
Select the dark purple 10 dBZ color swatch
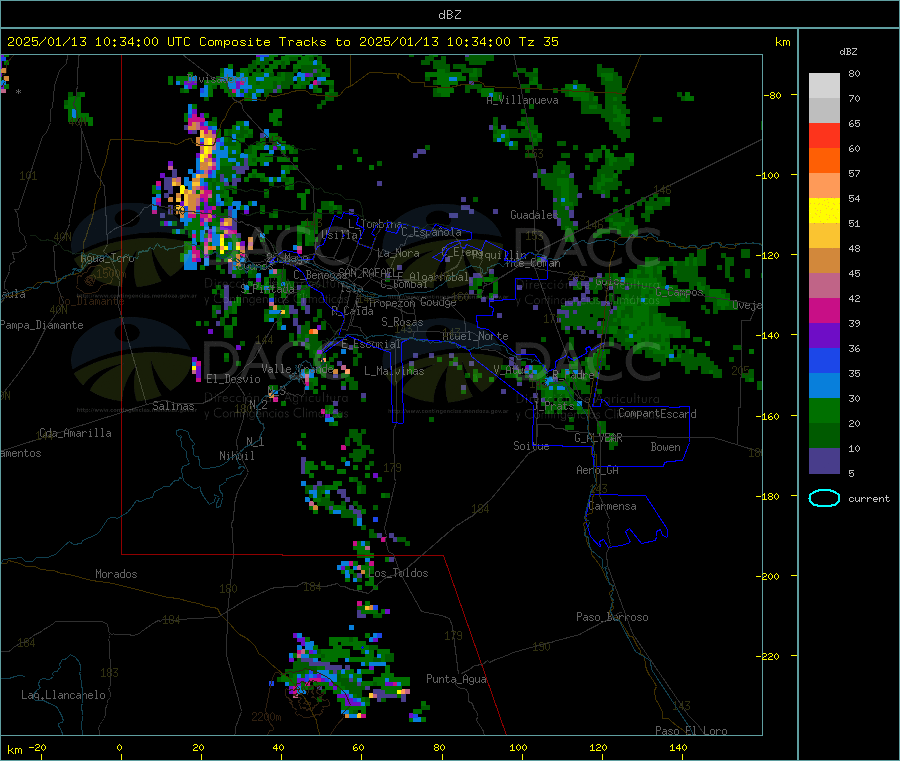(824, 461)
